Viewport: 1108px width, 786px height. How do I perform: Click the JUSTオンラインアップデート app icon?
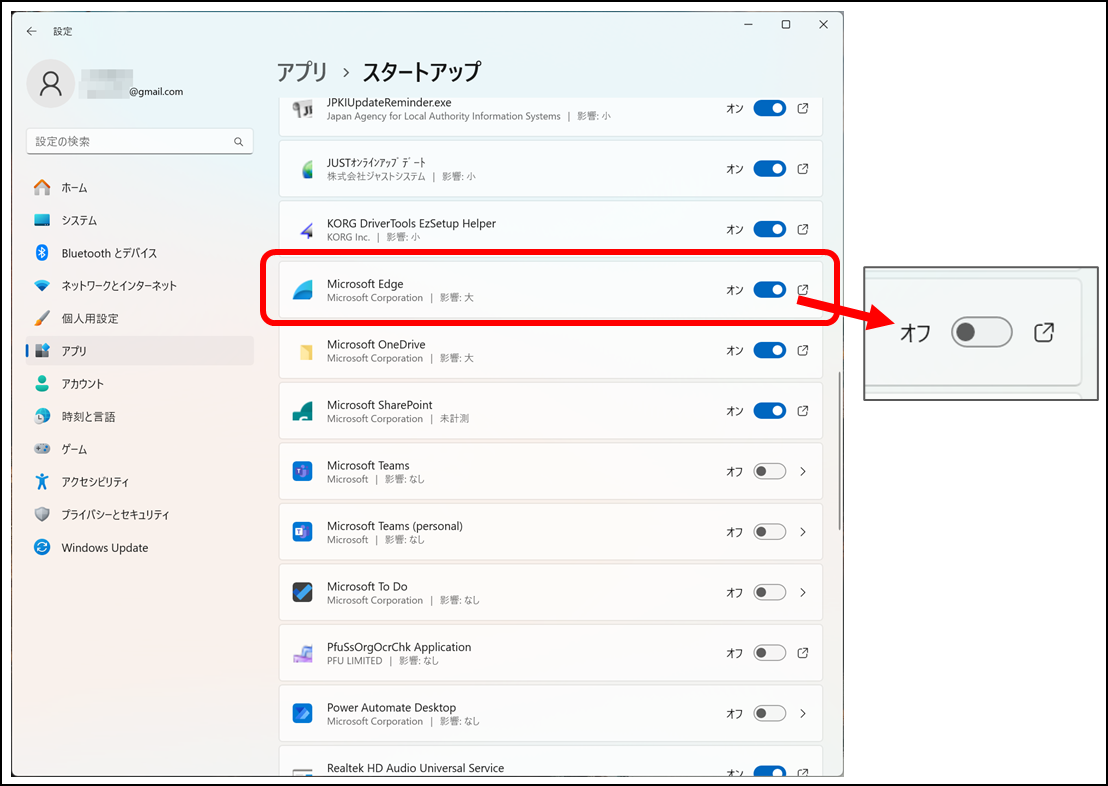click(307, 170)
